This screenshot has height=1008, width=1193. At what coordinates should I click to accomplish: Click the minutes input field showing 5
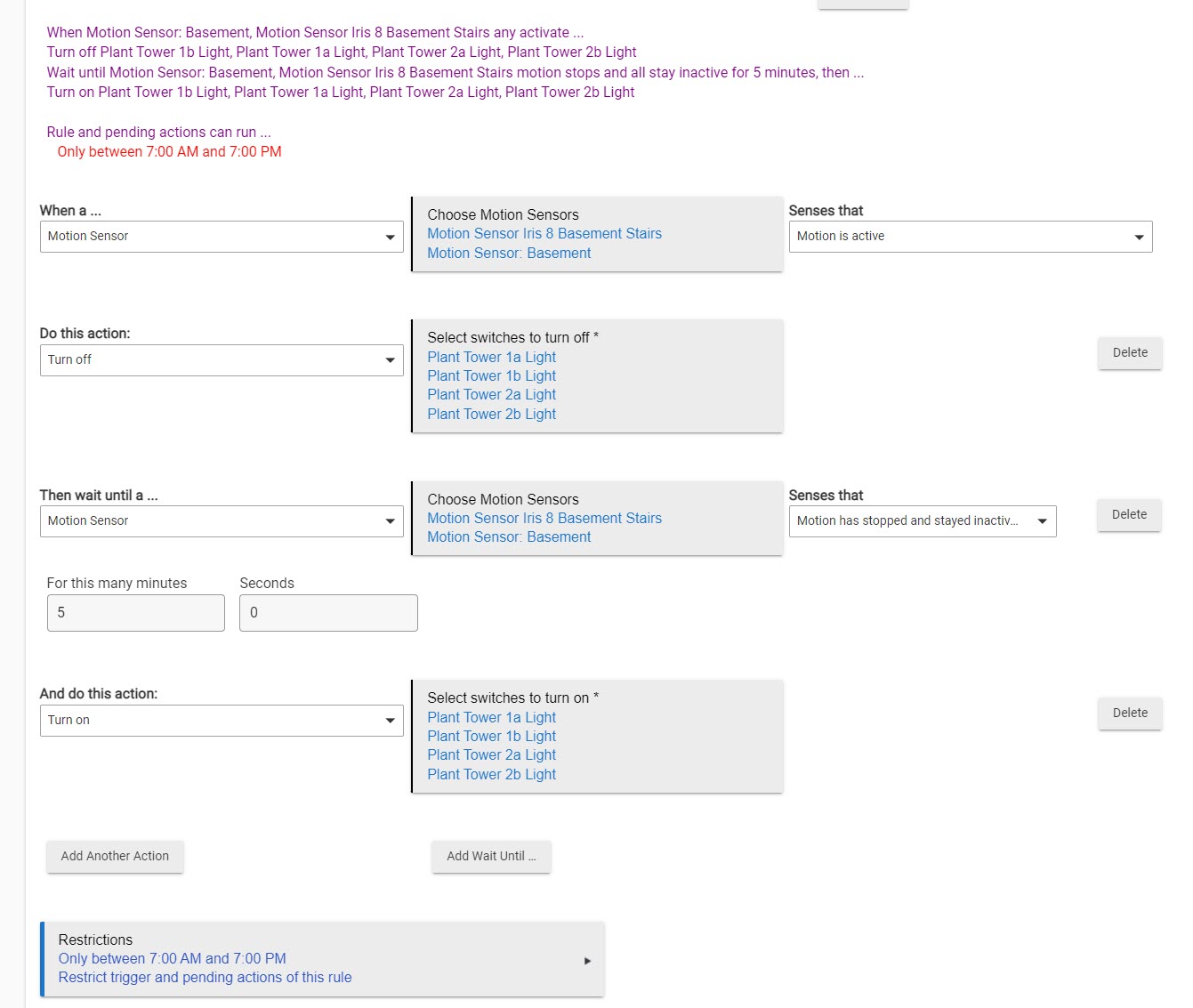click(135, 613)
